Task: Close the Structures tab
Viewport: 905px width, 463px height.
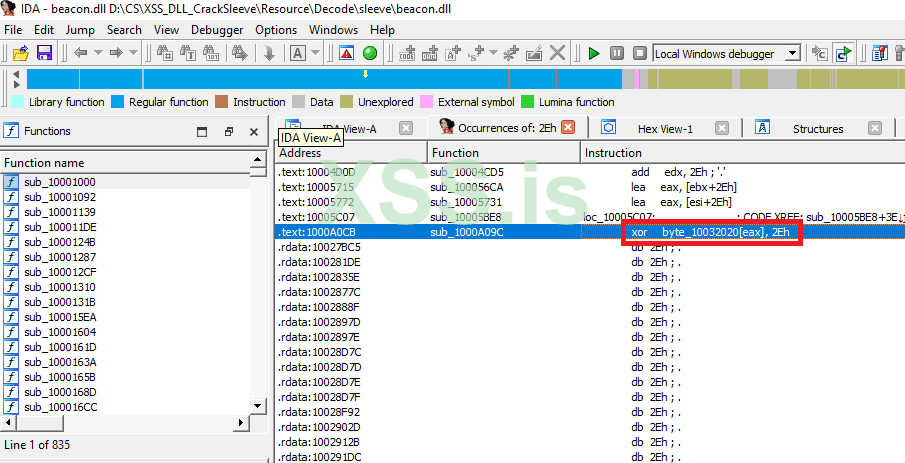Action: coord(875,128)
